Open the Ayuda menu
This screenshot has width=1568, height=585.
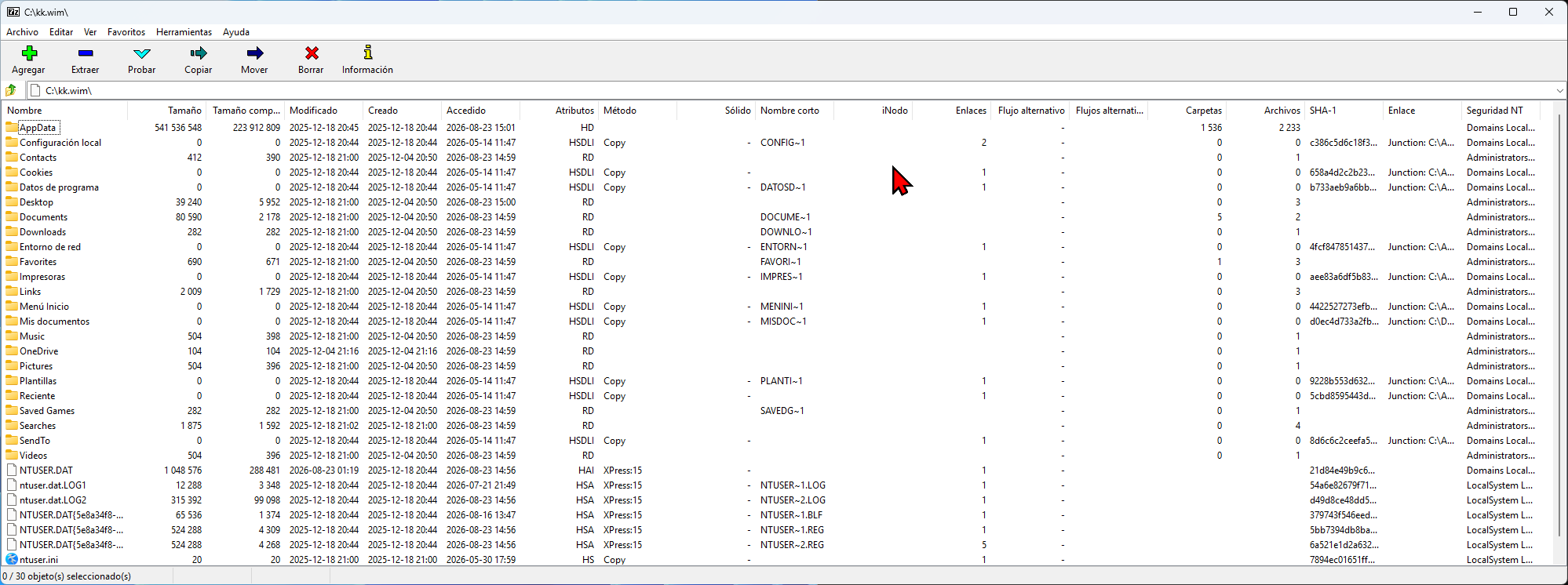[x=236, y=32]
